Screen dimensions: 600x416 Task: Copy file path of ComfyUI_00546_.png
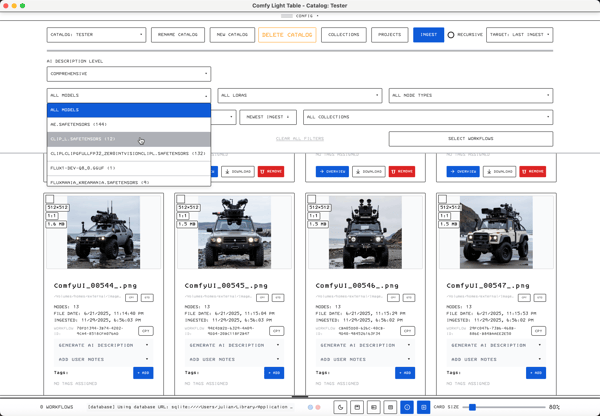pos(393,297)
